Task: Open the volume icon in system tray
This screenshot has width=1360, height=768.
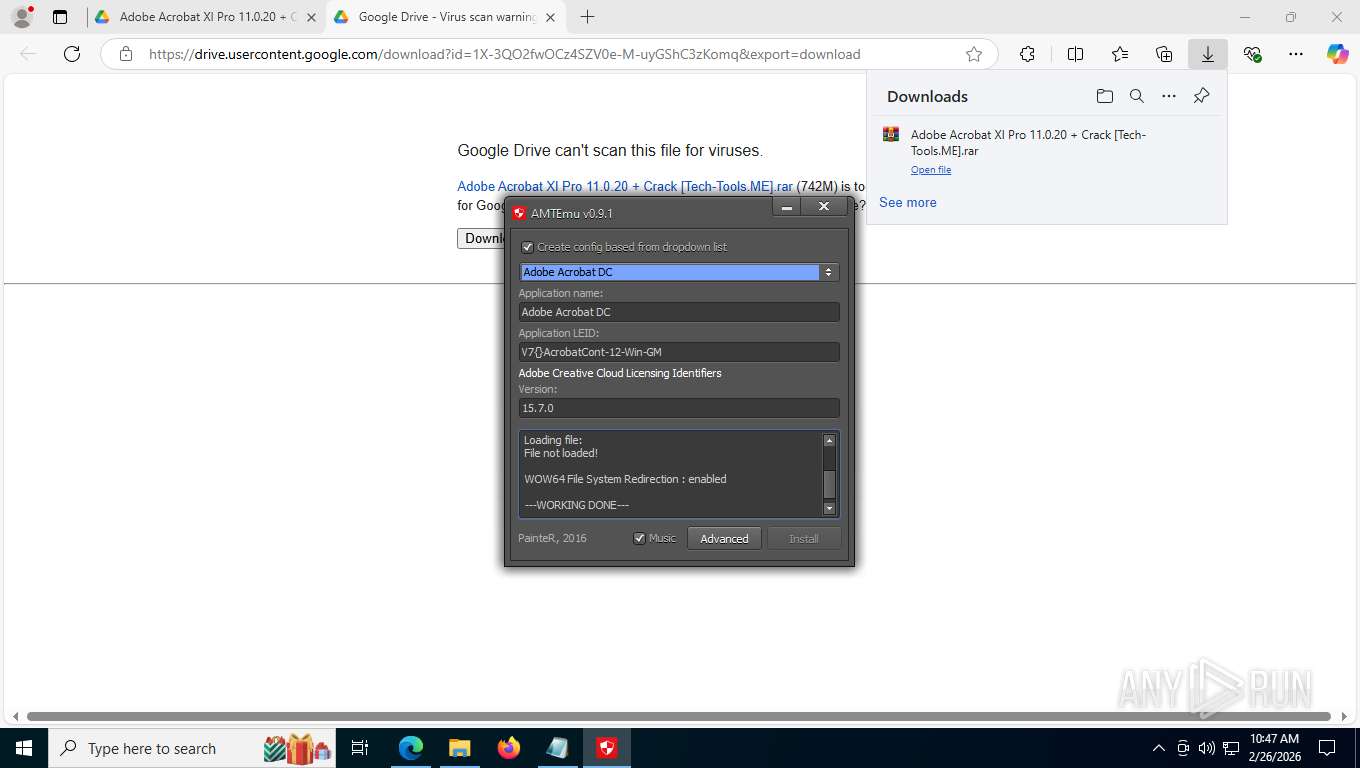Action: tap(1206, 748)
